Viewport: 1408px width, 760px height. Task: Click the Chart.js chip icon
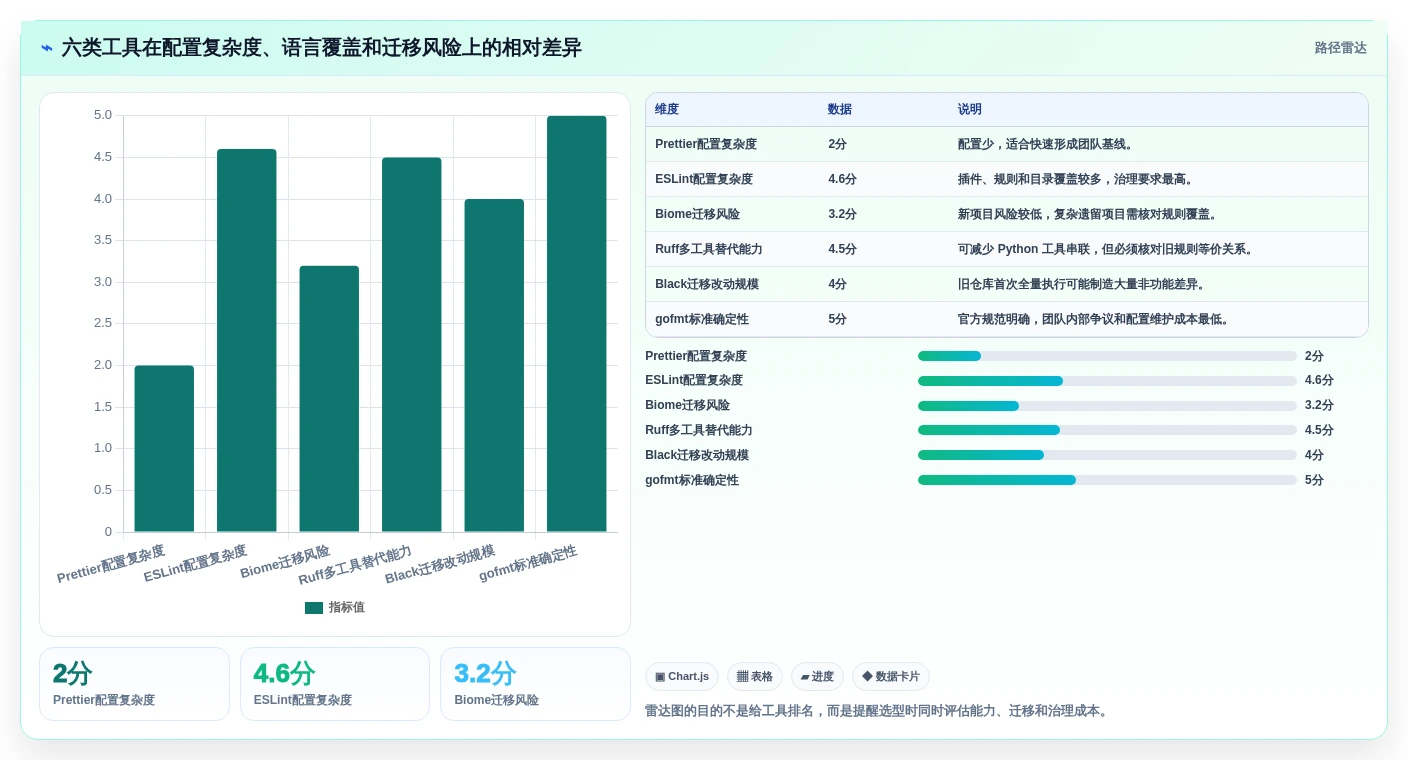(x=660, y=677)
